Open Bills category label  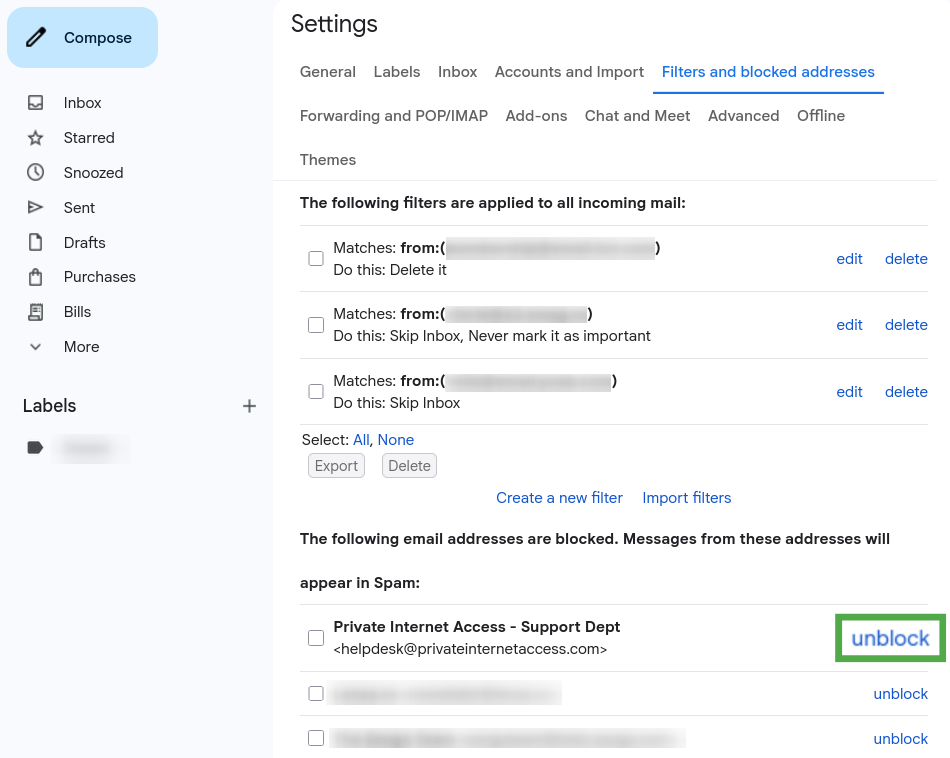click(x=77, y=312)
